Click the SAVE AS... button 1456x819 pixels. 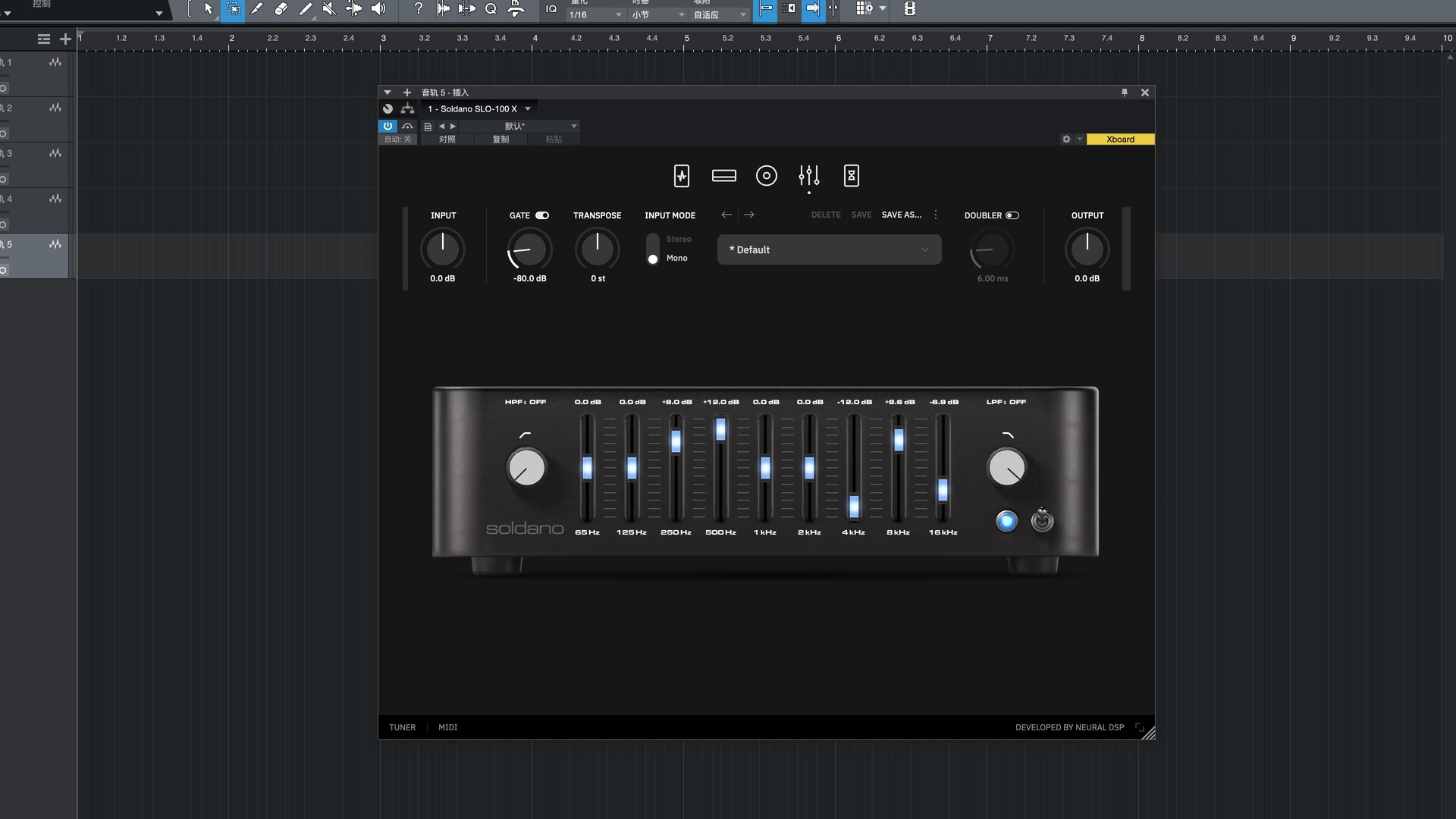[x=901, y=215]
